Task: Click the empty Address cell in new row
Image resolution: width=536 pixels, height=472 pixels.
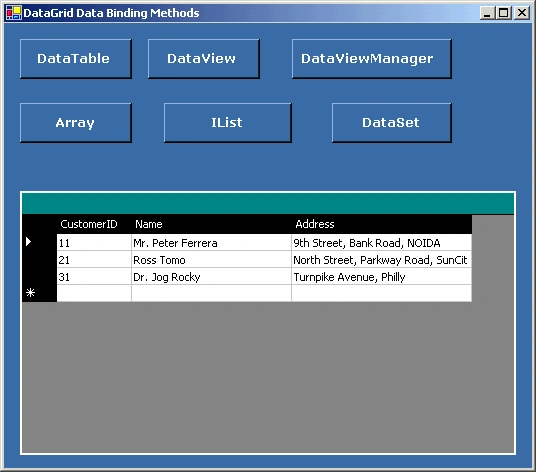Action: pyautogui.click(x=381, y=293)
